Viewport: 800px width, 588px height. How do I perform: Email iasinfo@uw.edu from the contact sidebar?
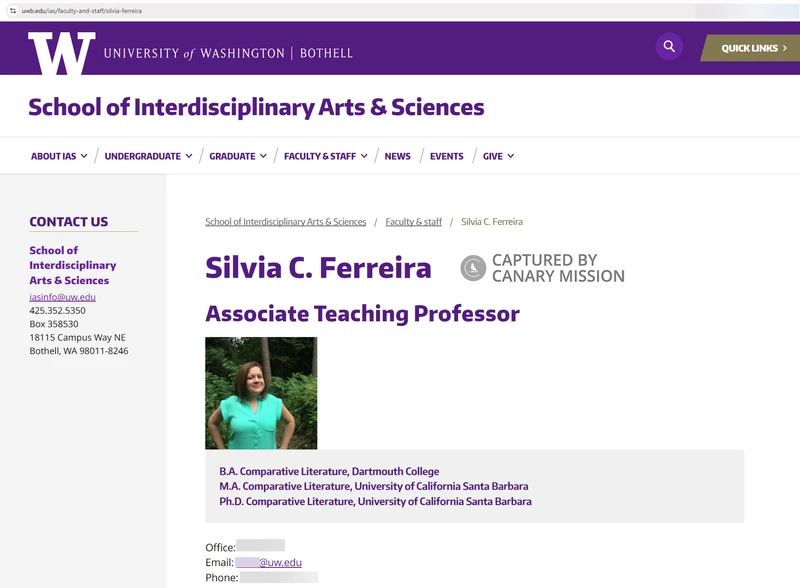coord(62,297)
